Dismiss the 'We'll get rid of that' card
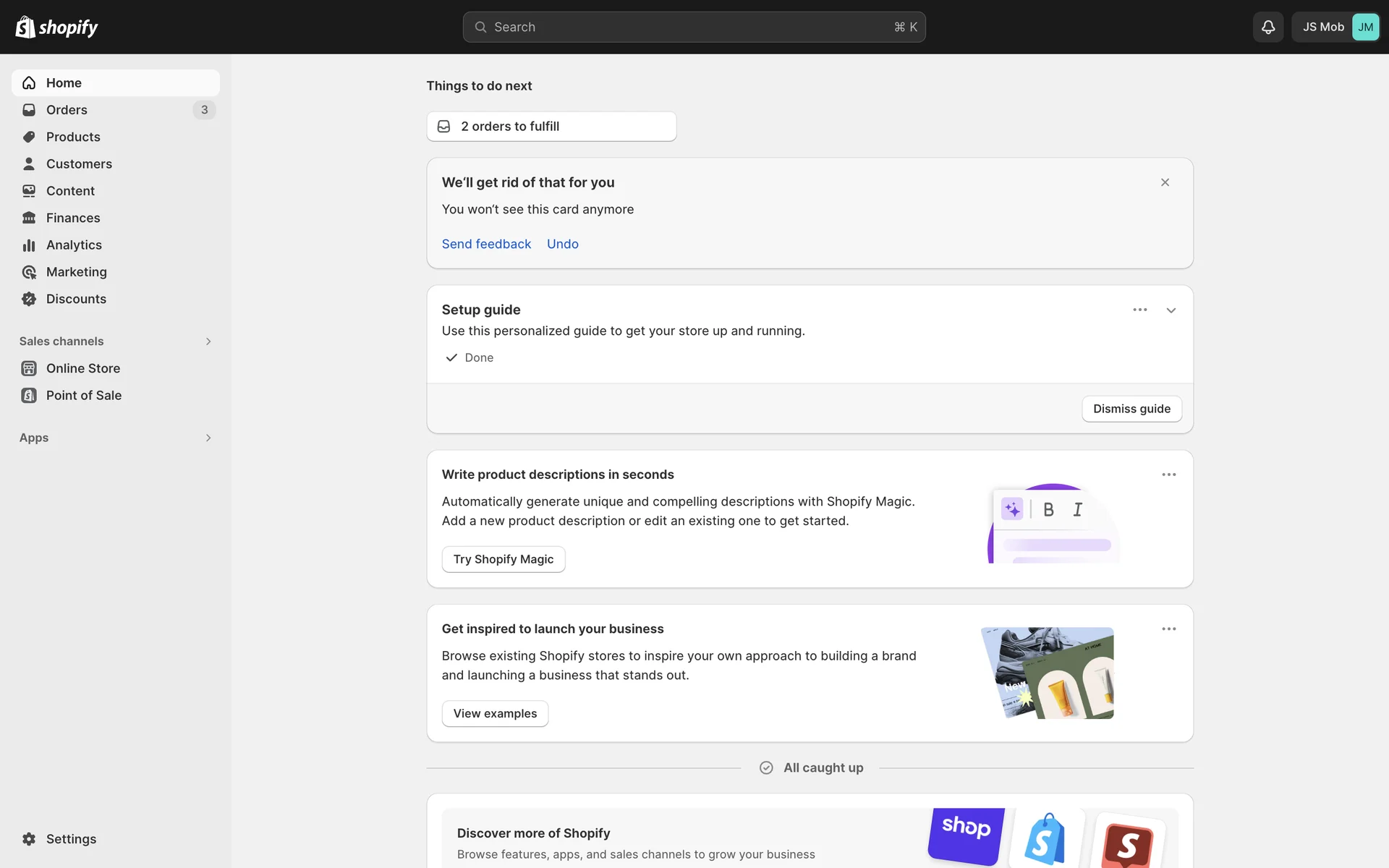 click(1165, 182)
